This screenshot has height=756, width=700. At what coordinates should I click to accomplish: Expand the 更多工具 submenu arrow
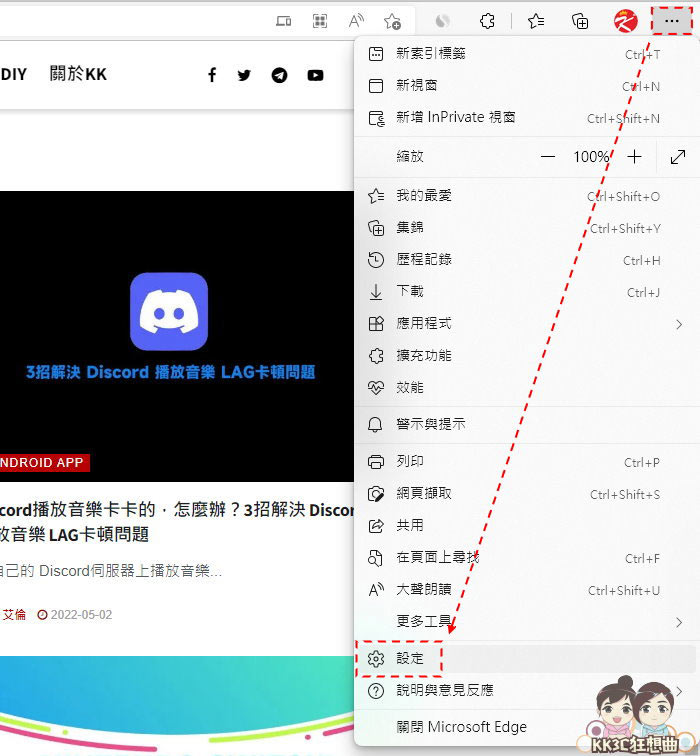point(679,622)
